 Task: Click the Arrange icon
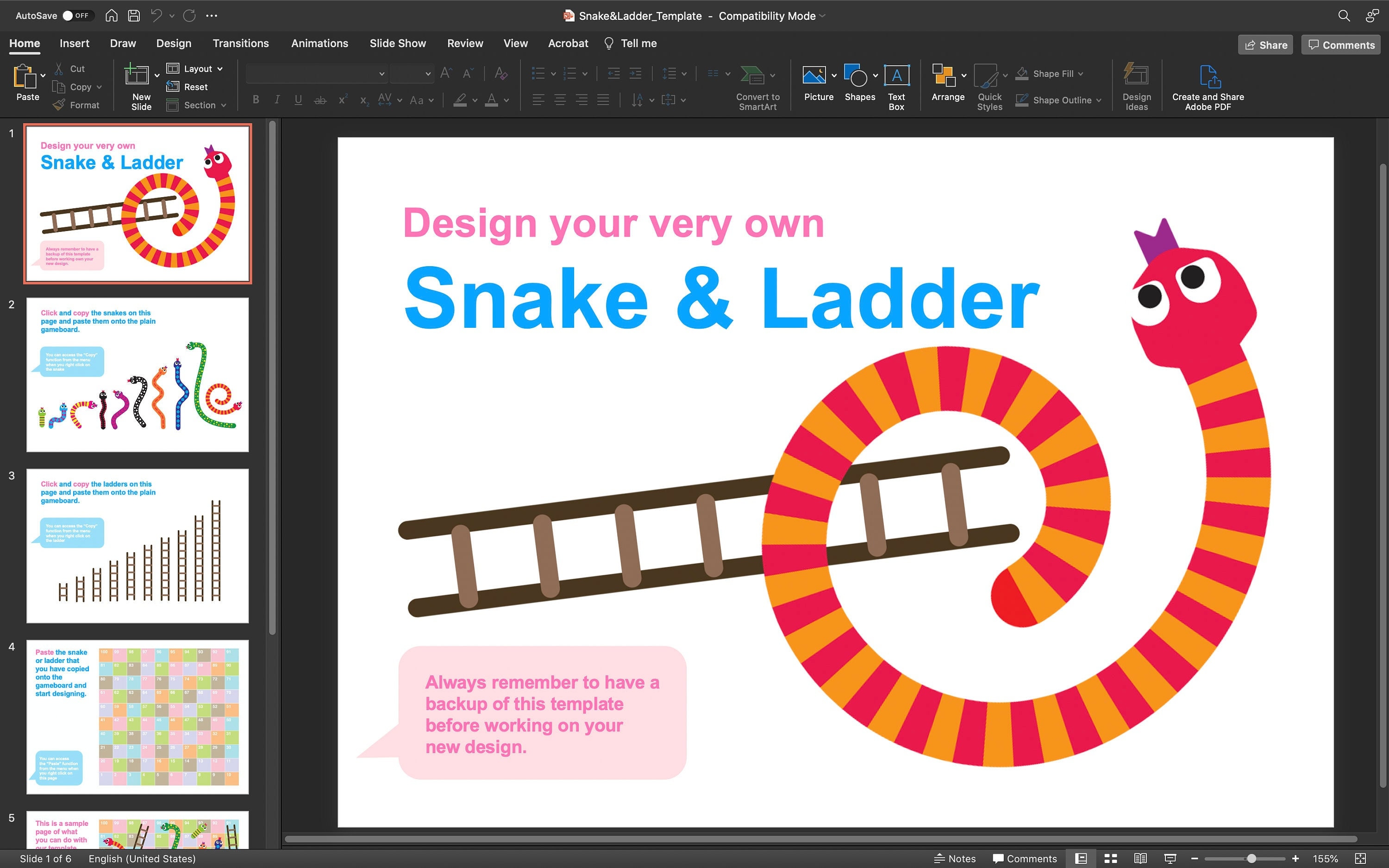[944, 75]
